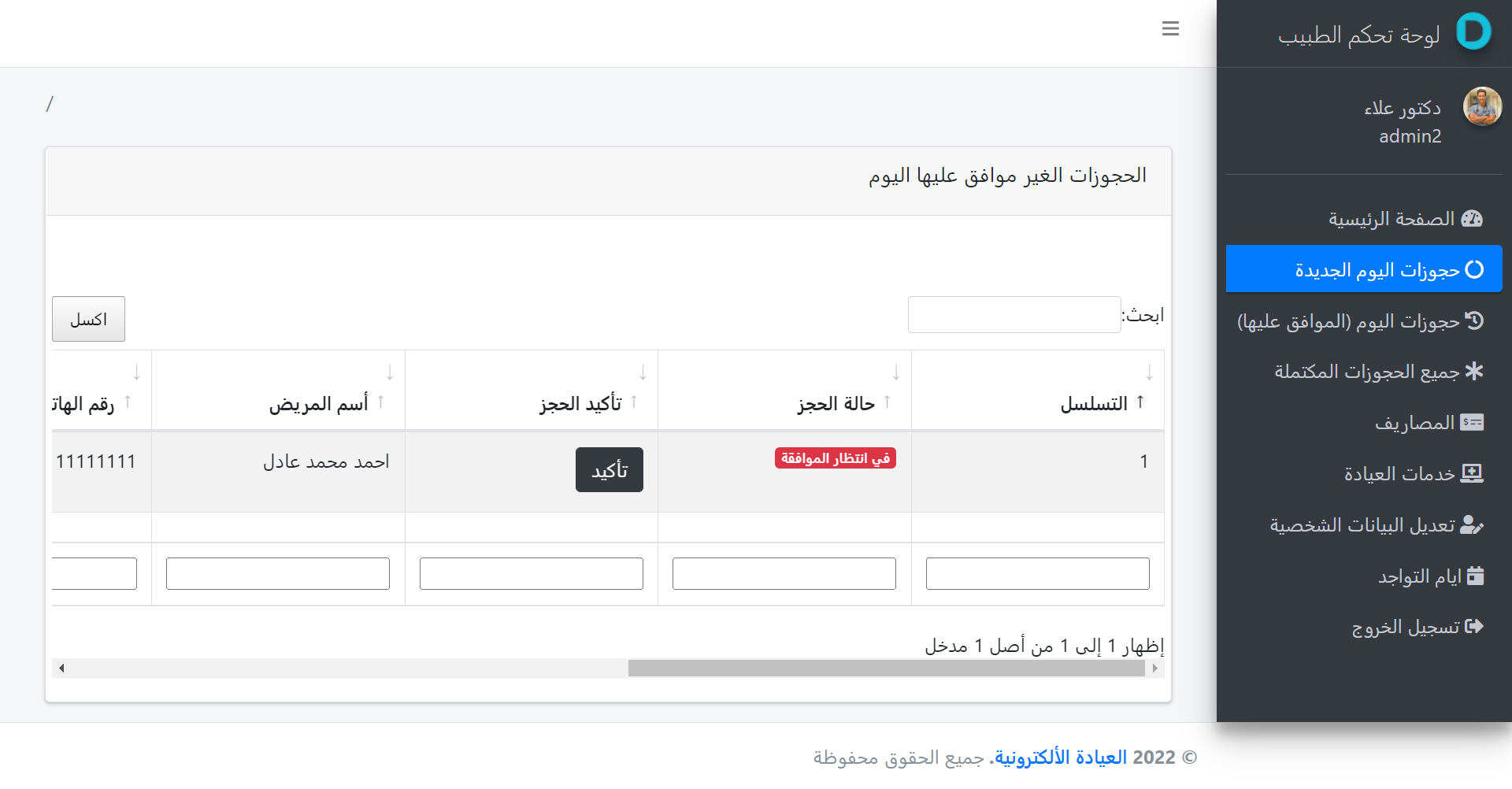The height and width of the screenshot is (789, 1512).
Task: Click the calendar icon next to ايام التواجد
Action: point(1477,576)
